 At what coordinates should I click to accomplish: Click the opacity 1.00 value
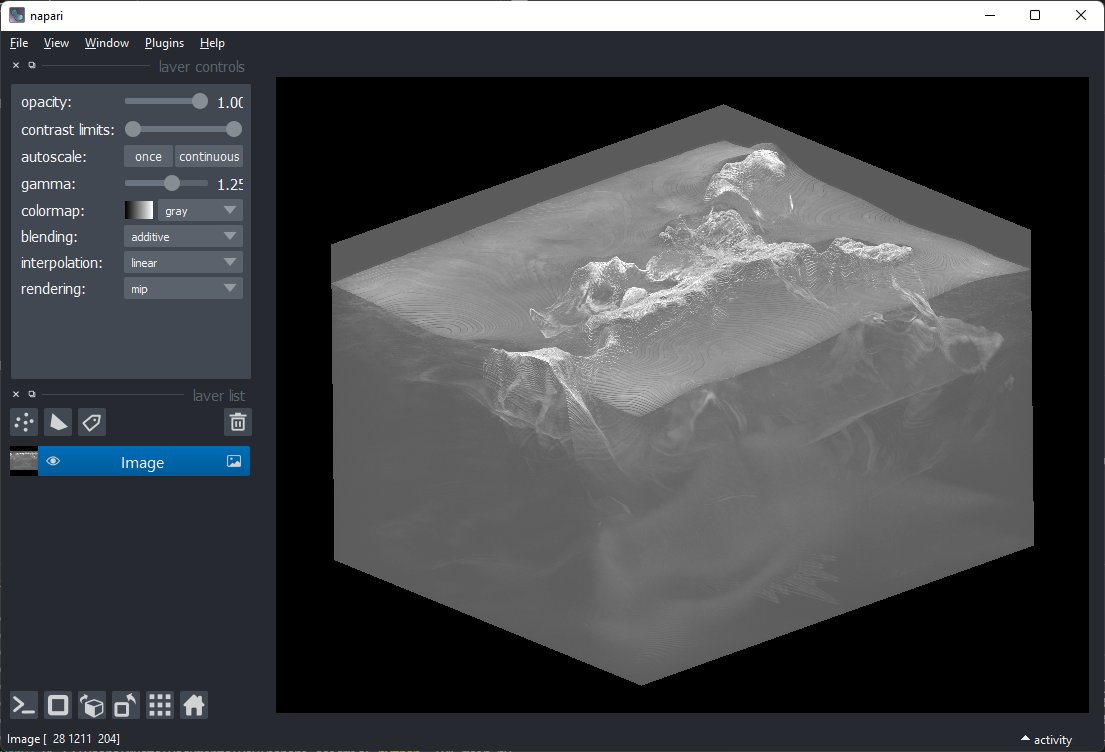(230, 102)
